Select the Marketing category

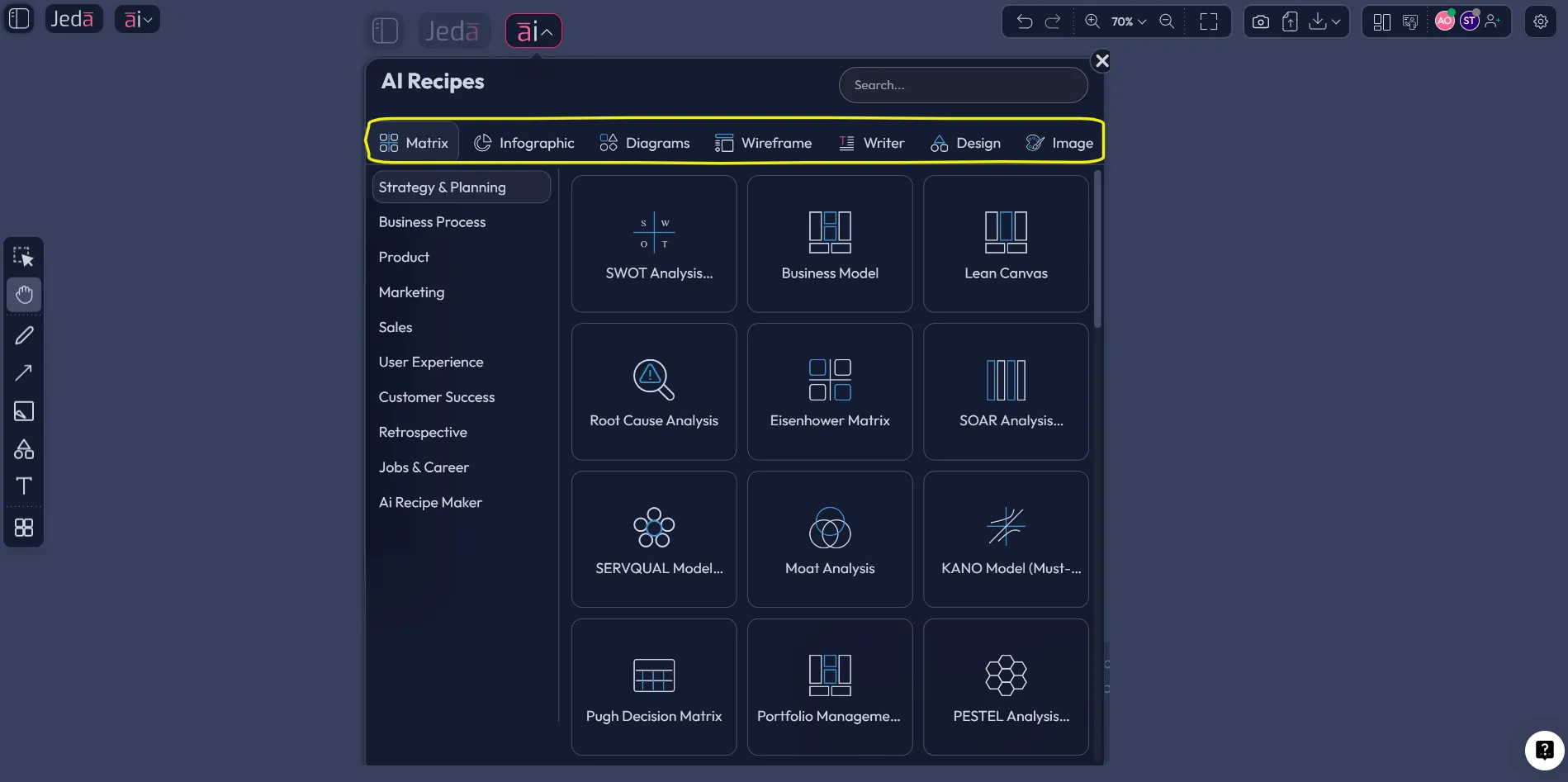tap(411, 292)
